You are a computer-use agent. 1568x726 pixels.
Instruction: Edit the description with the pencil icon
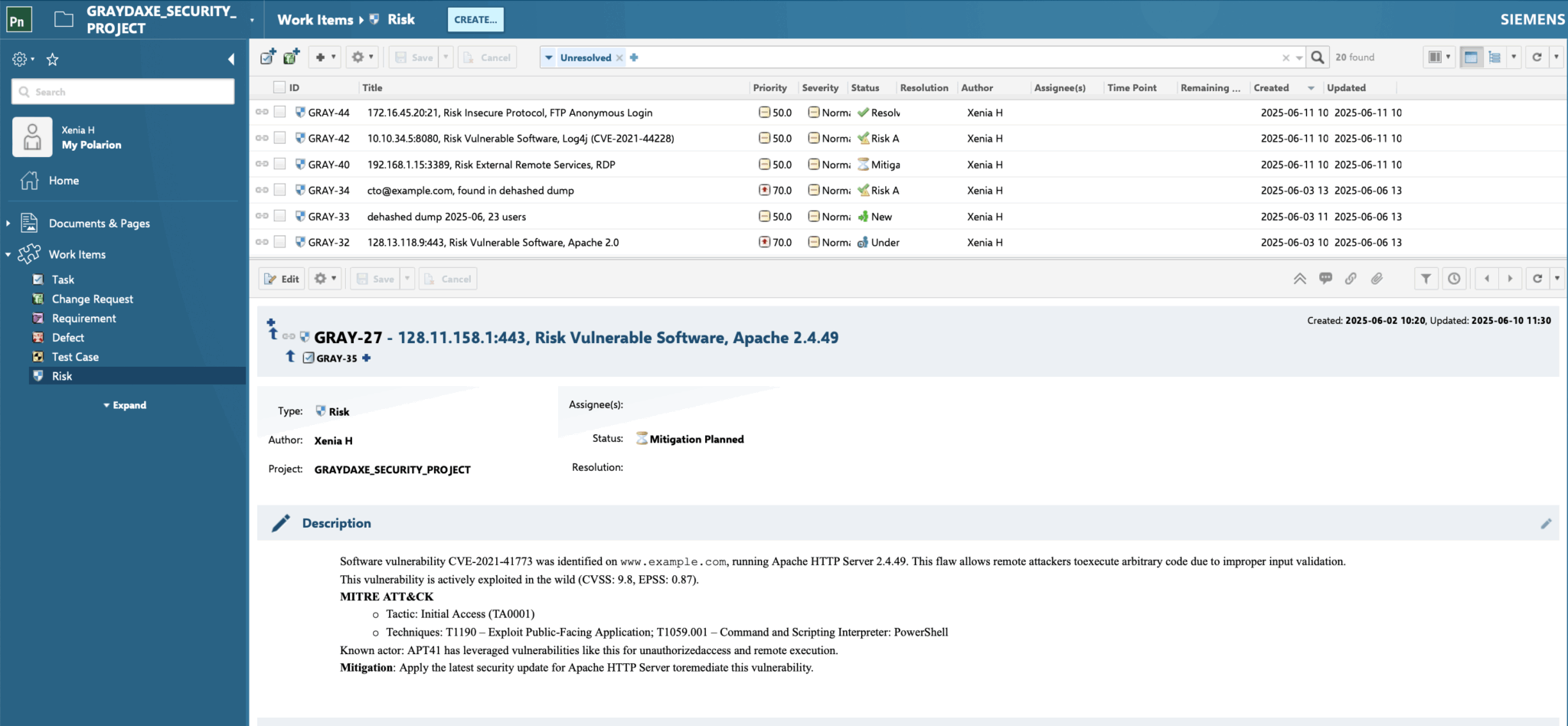coord(1546,524)
